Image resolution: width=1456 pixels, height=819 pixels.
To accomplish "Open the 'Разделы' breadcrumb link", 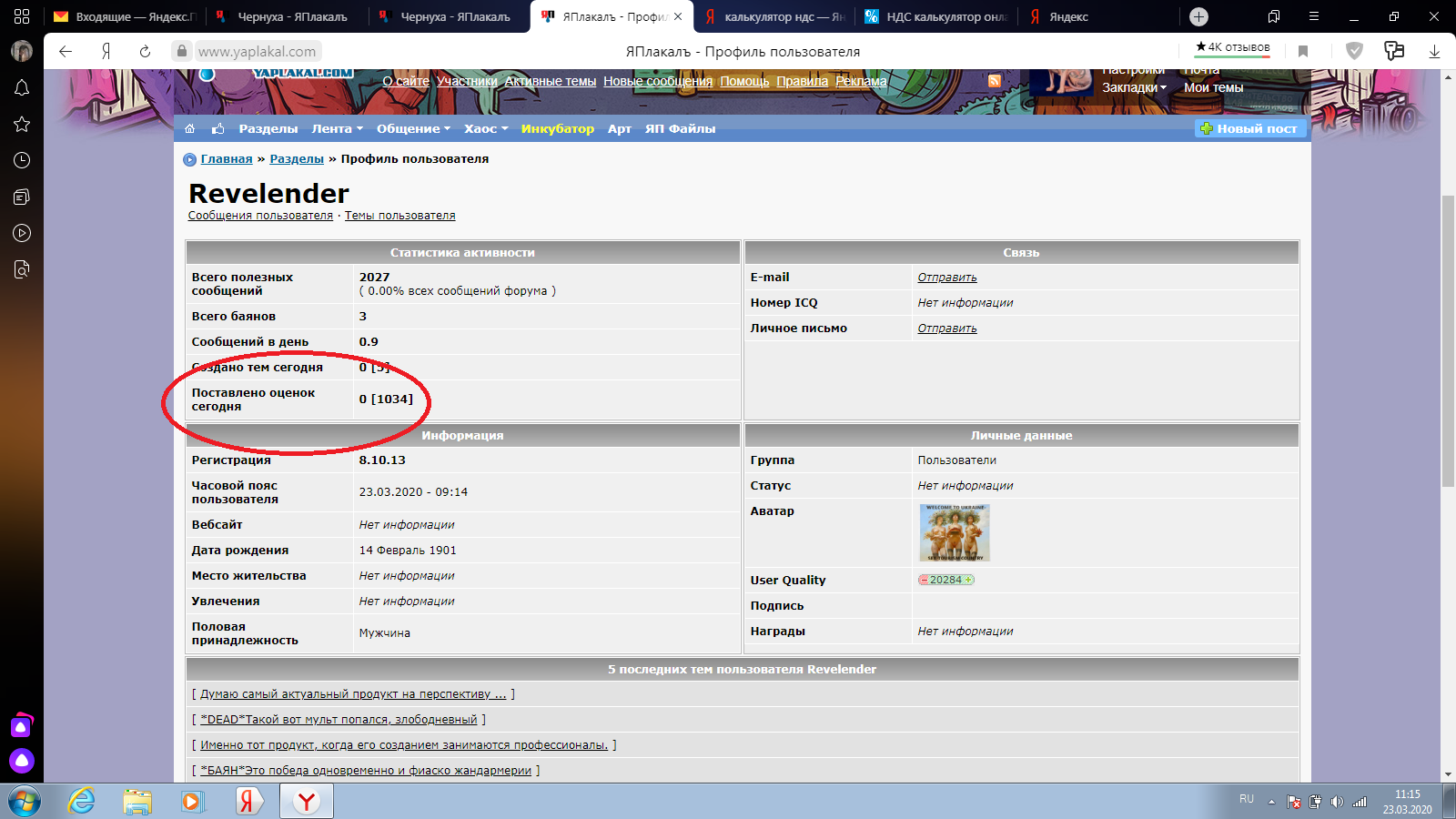I will pyautogui.click(x=297, y=159).
